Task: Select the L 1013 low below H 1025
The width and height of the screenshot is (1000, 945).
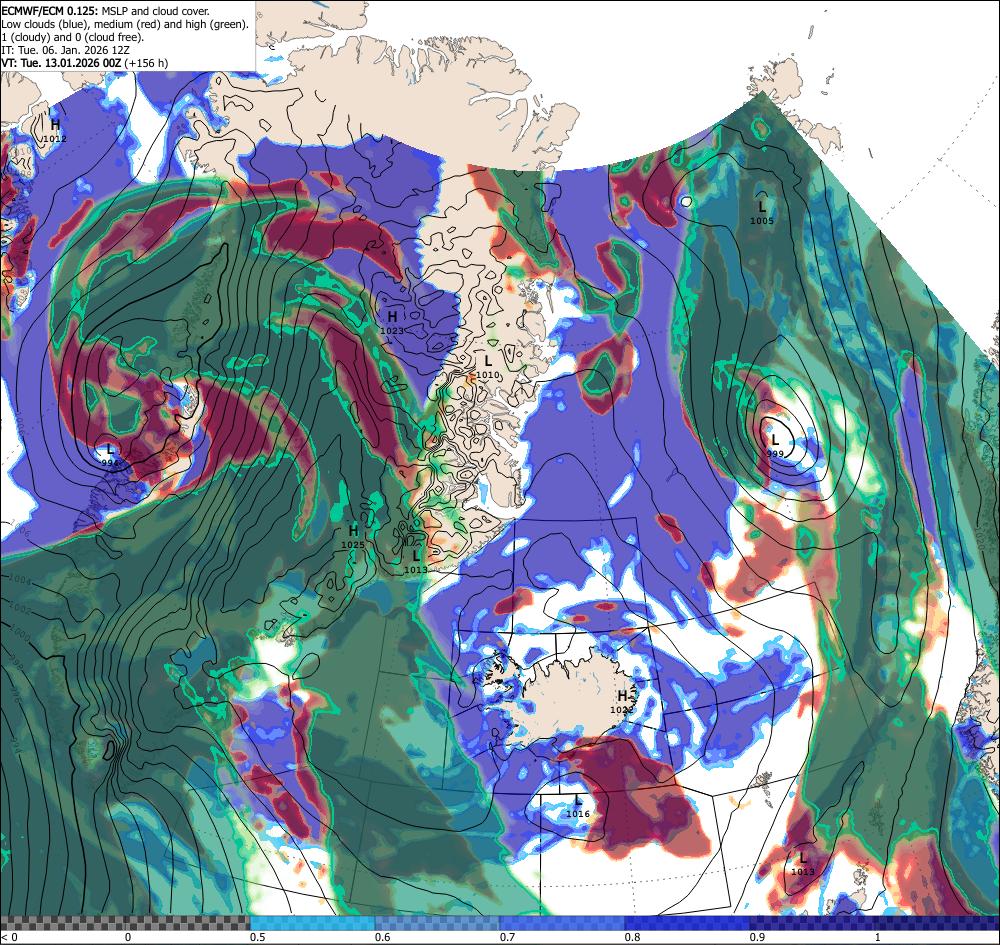Action: tap(416, 562)
